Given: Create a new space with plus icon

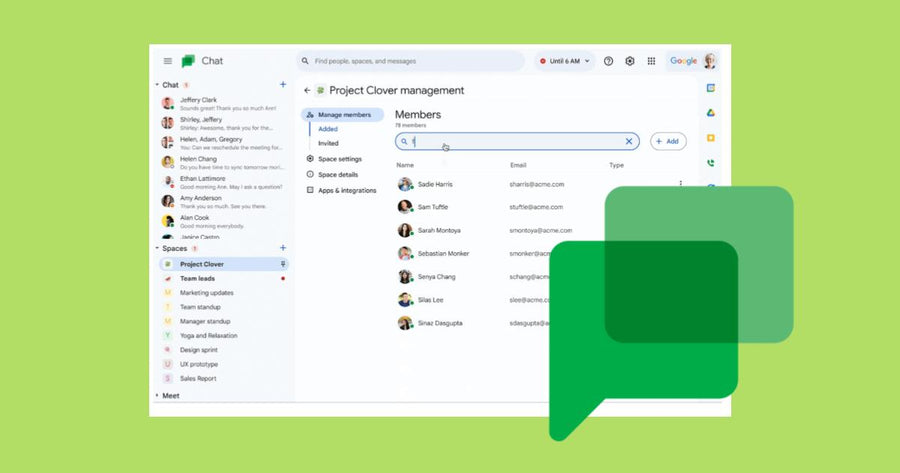Looking at the screenshot, I should pyautogui.click(x=283, y=248).
